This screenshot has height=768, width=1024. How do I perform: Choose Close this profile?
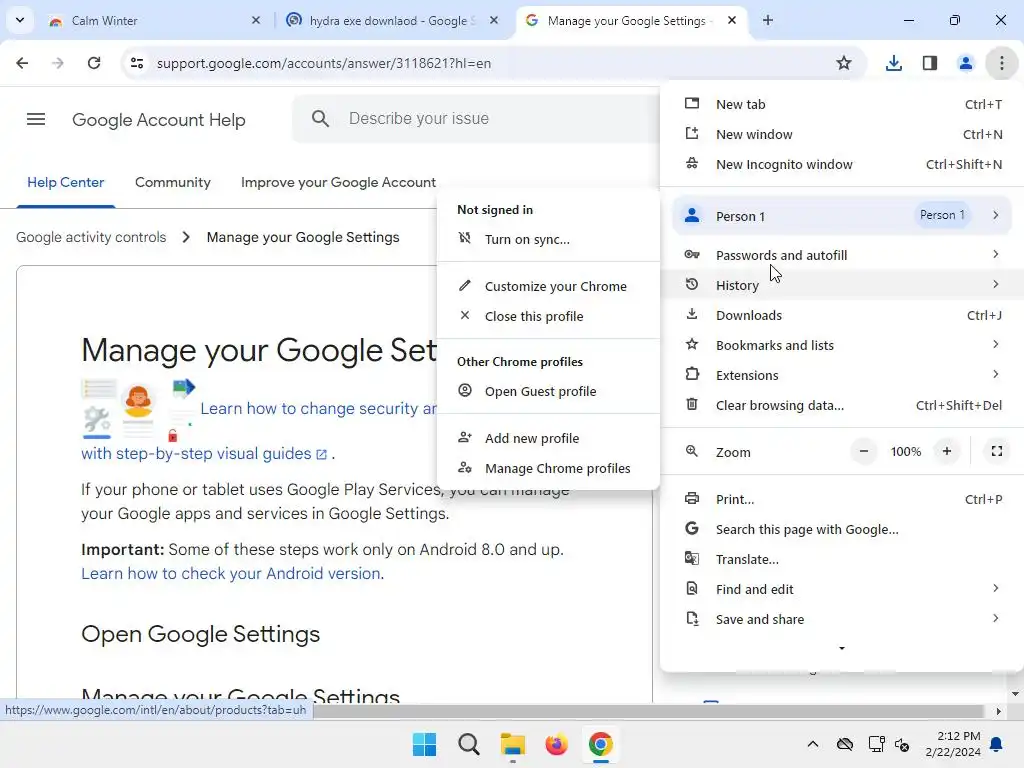[549, 316]
